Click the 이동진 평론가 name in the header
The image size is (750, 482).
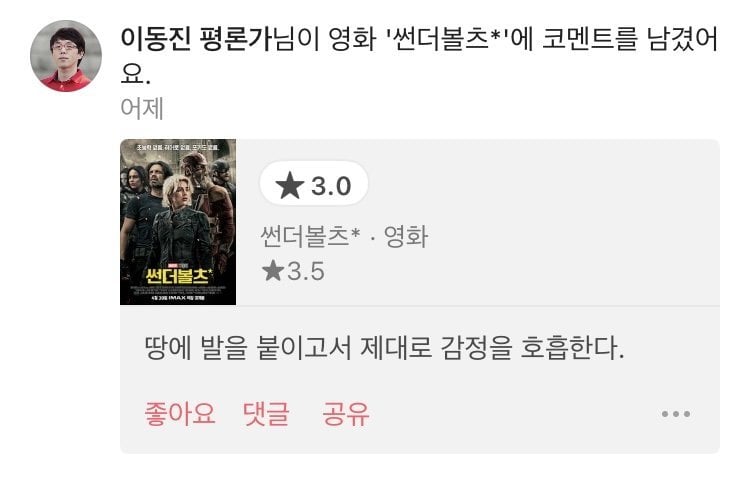pyautogui.click(x=198, y=38)
